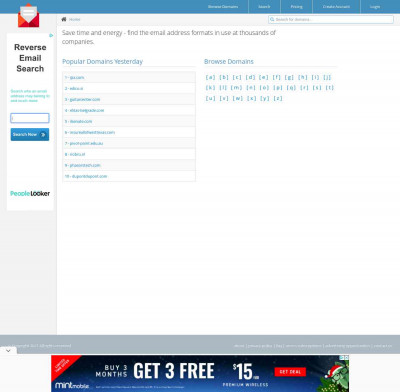Open Search in top navigation

click(x=264, y=7)
